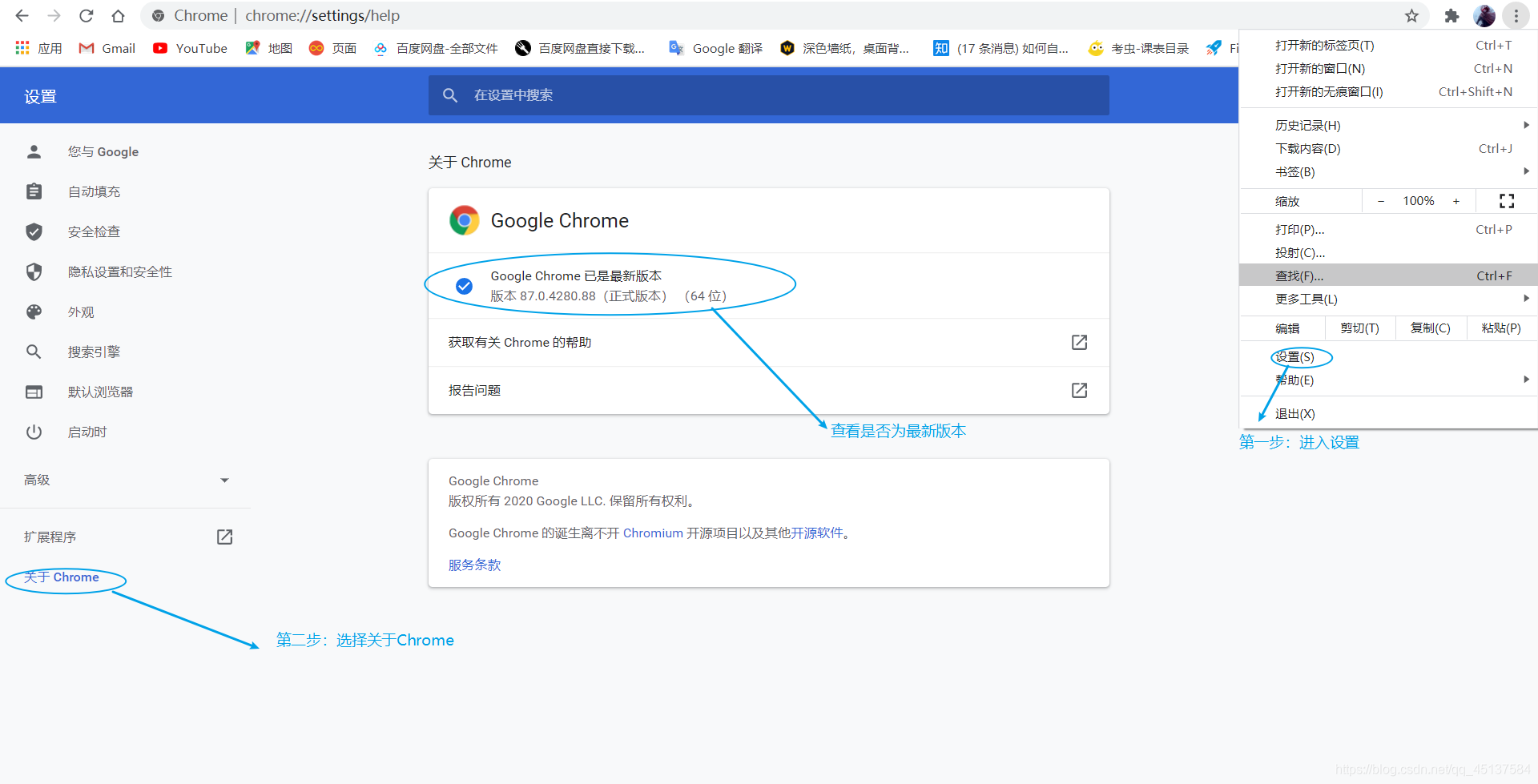Select 关于 Chrome in sidebar
Viewport: 1538px width, 784px height.
[x=62, y=577]
